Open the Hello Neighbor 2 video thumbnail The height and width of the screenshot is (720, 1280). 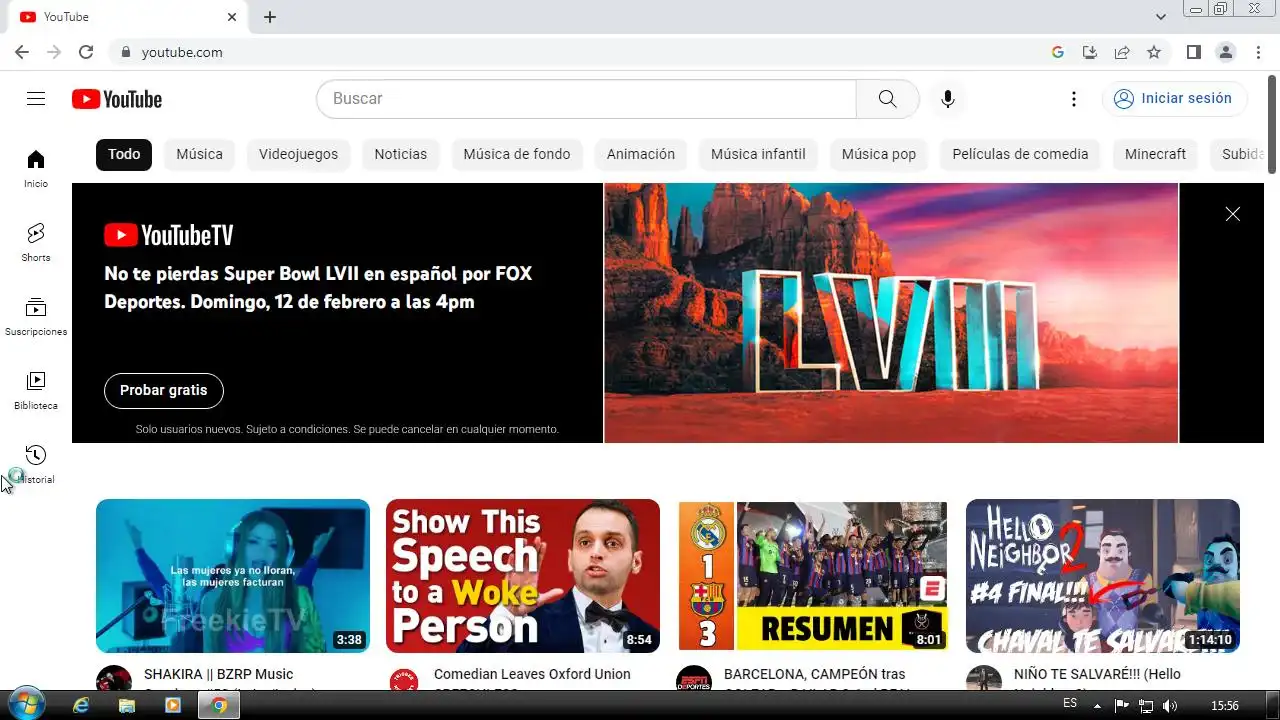[x=1103, y=576]
